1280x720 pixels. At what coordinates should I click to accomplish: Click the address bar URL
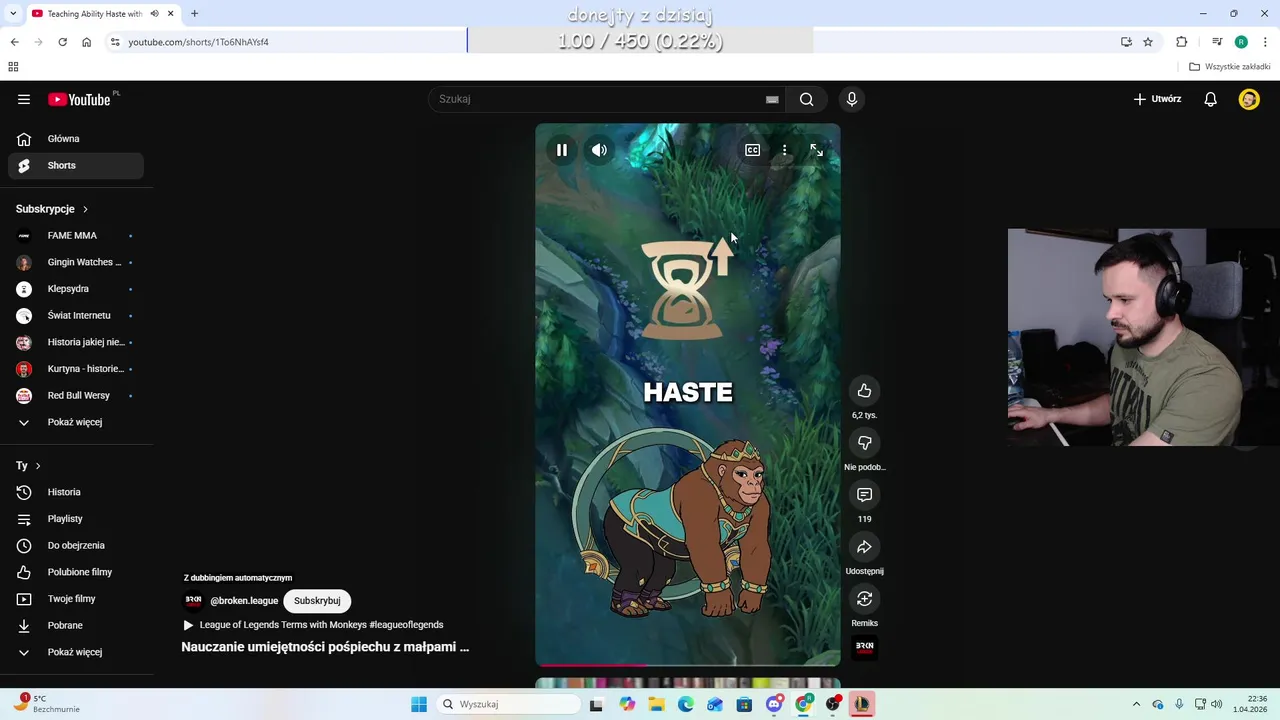[198, 42]
